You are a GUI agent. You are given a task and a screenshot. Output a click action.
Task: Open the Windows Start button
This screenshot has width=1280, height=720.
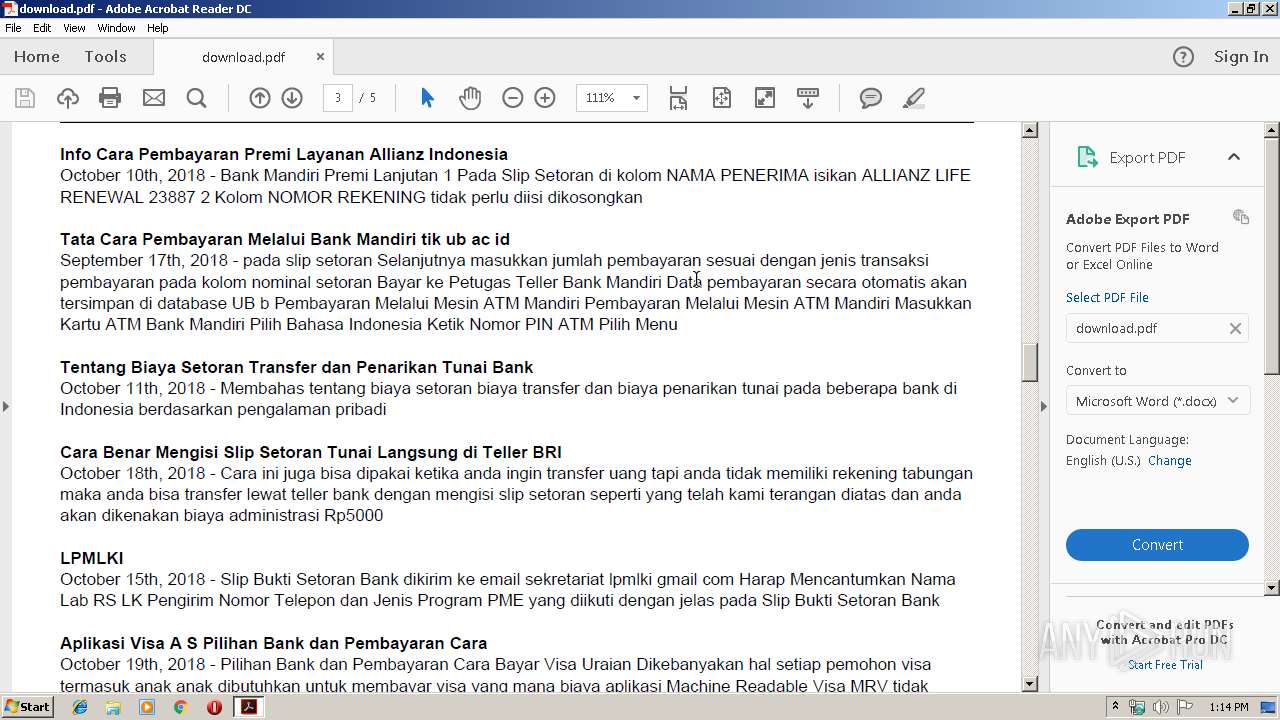[x=27, y=707]
